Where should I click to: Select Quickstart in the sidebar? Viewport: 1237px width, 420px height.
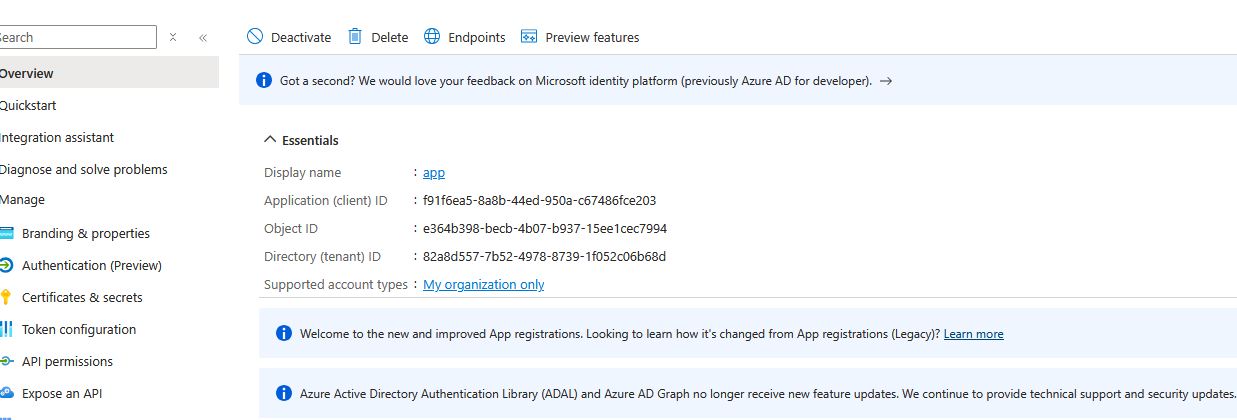(29, 105)
